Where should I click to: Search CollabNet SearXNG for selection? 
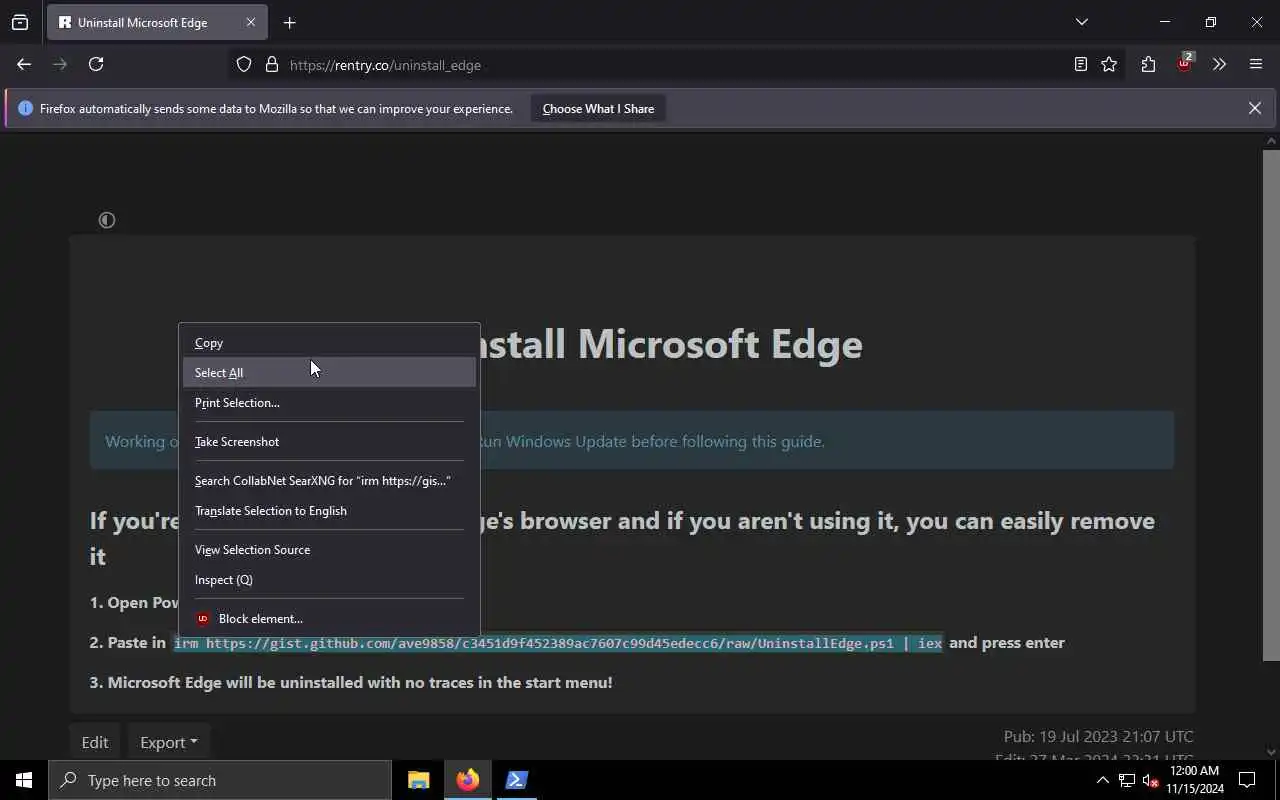pos(329,480)
